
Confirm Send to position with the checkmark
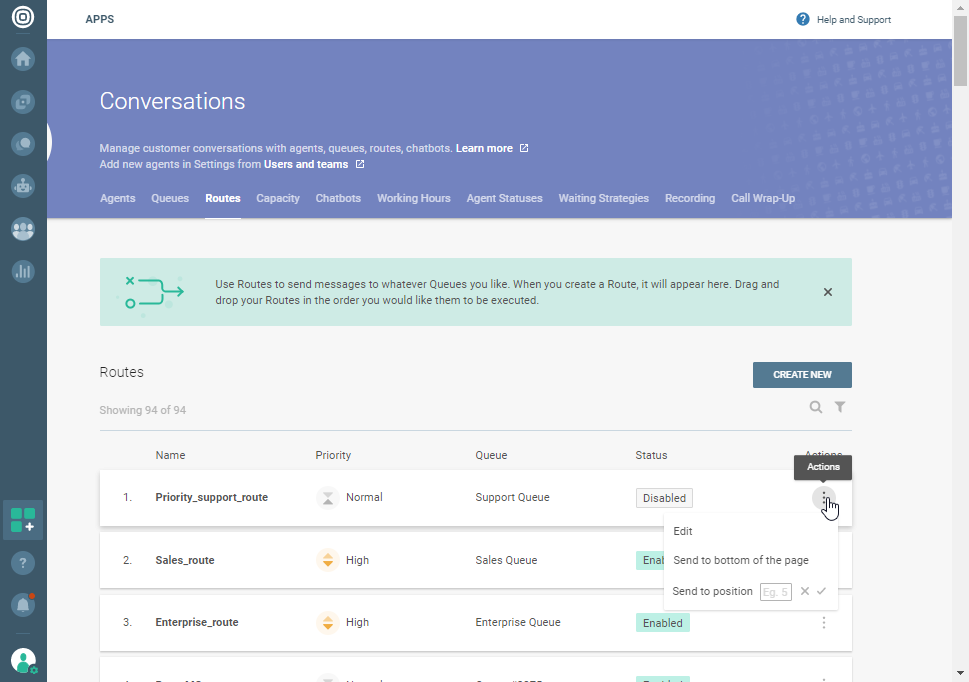(821, 591)
